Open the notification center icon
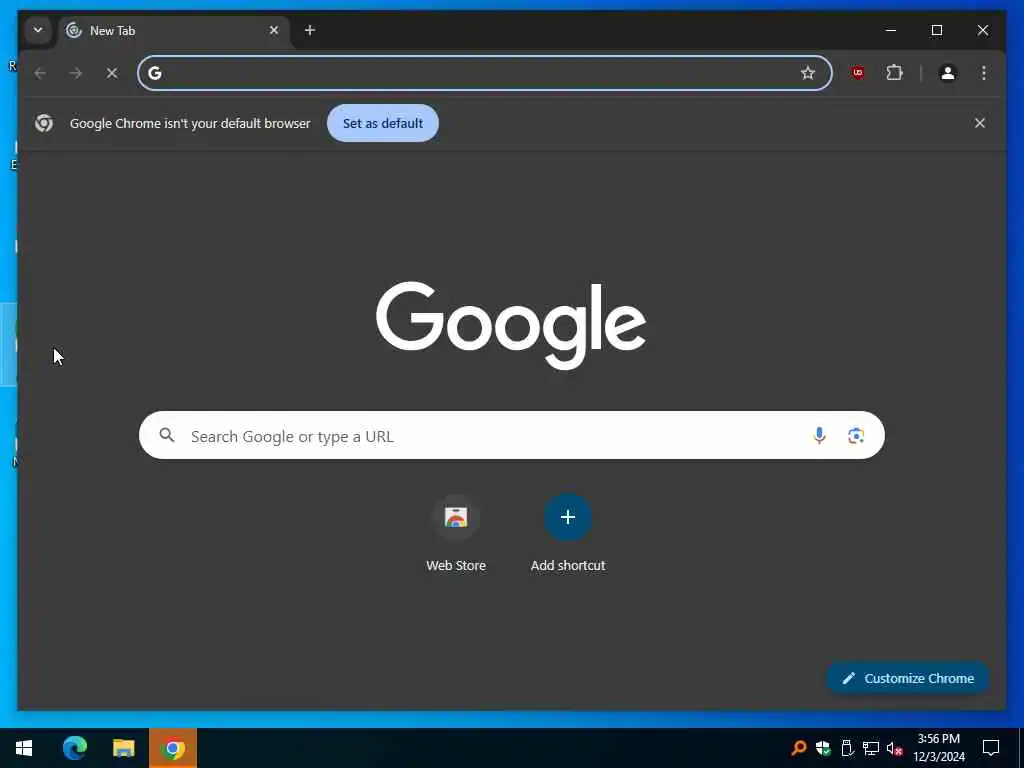Image resolution: width=1024 pixels, height=768 pixels. (991, 748)
